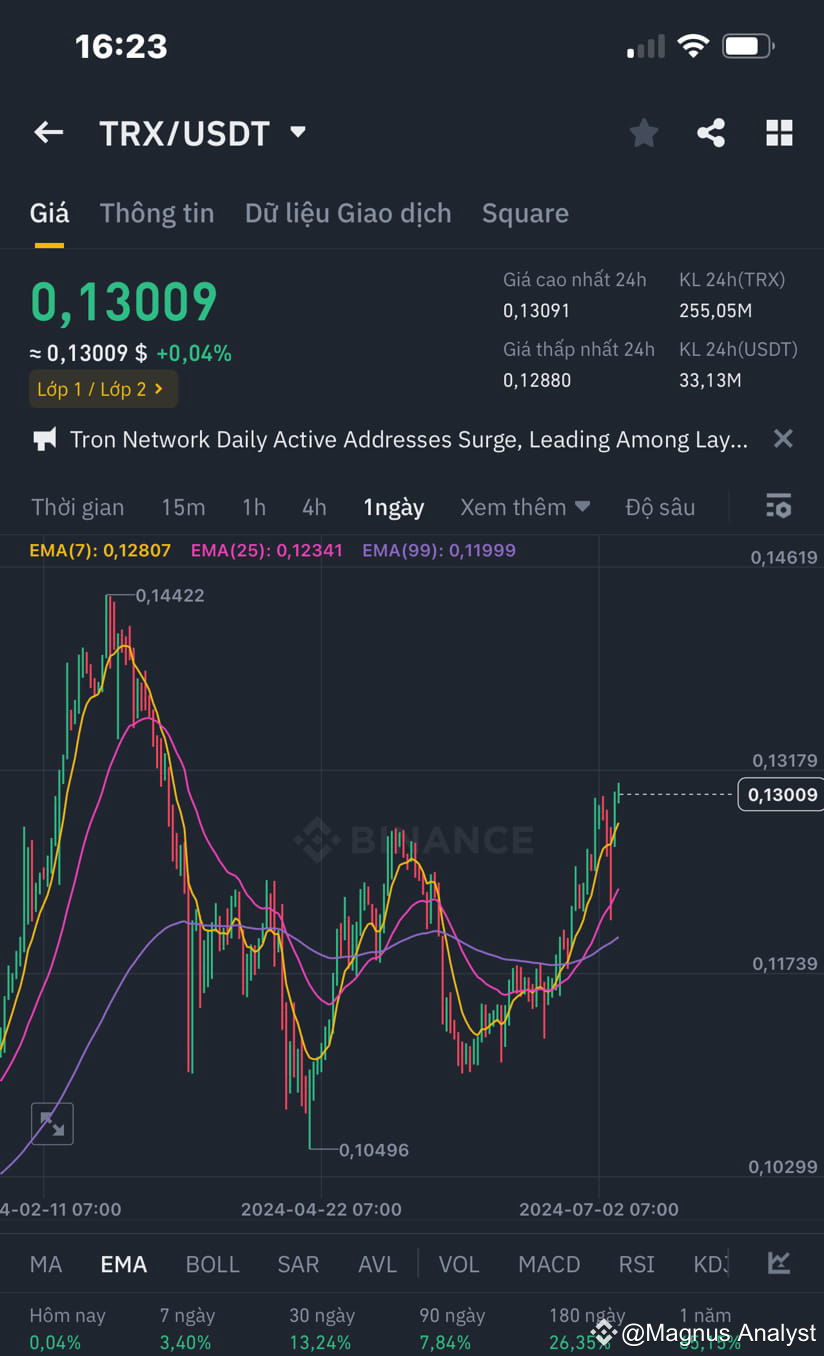The height and width of the screenshot is (1356, 824).
Task: Tap the 7 ngày 3,40% performance
Action: [x=187, y=1329]
